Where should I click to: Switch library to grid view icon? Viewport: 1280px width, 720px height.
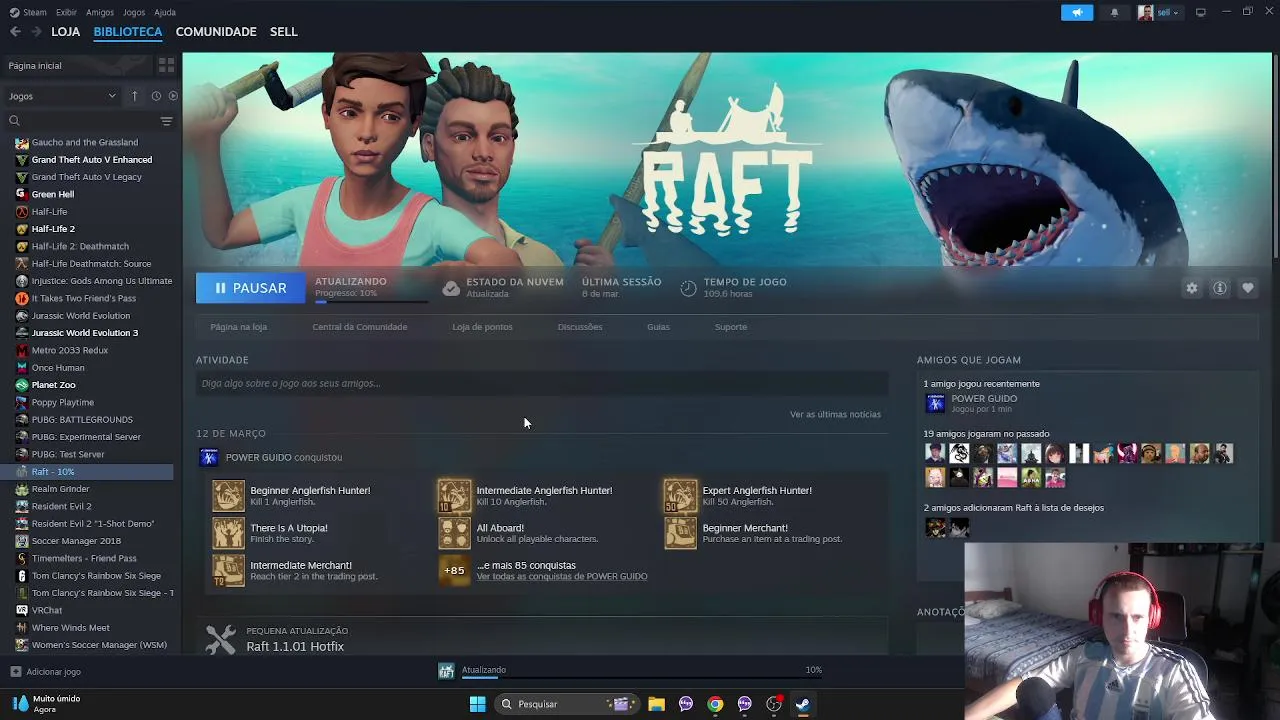coord(166,65)
